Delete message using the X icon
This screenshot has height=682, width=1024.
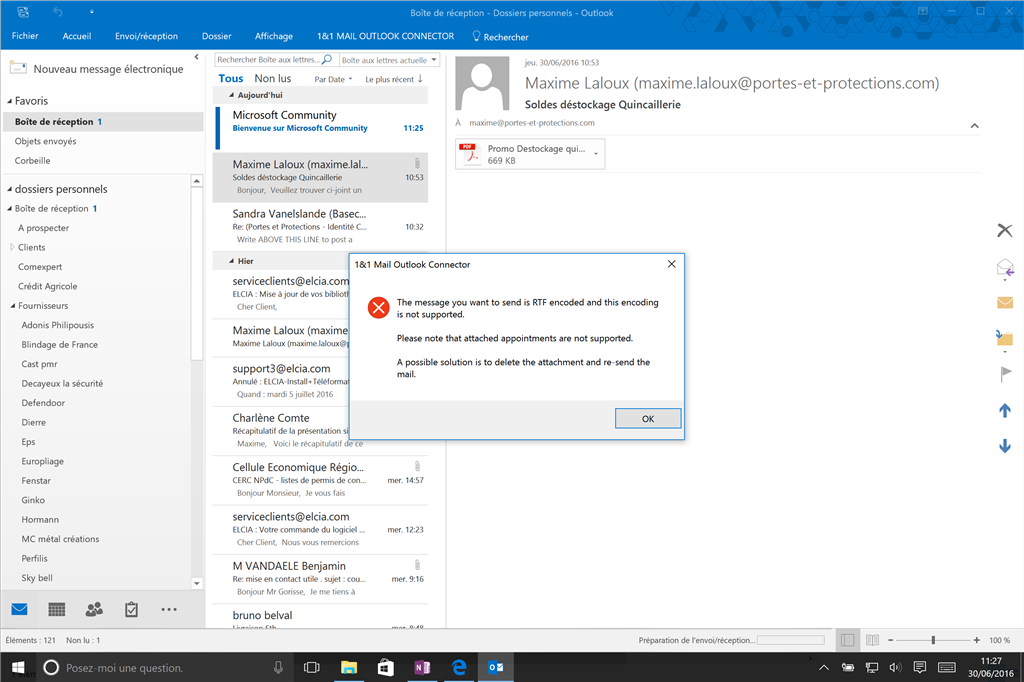coord(1004,230)
